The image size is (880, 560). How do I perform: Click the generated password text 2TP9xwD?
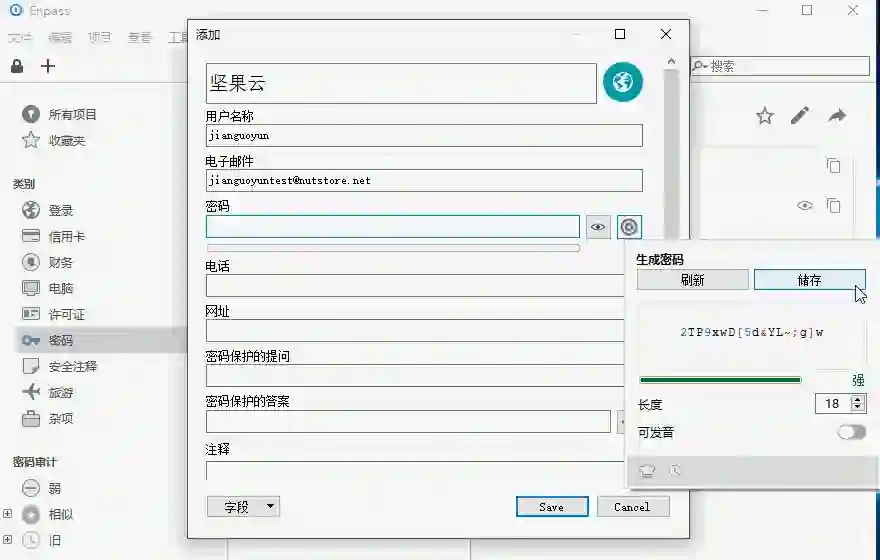tap(752, 332)
